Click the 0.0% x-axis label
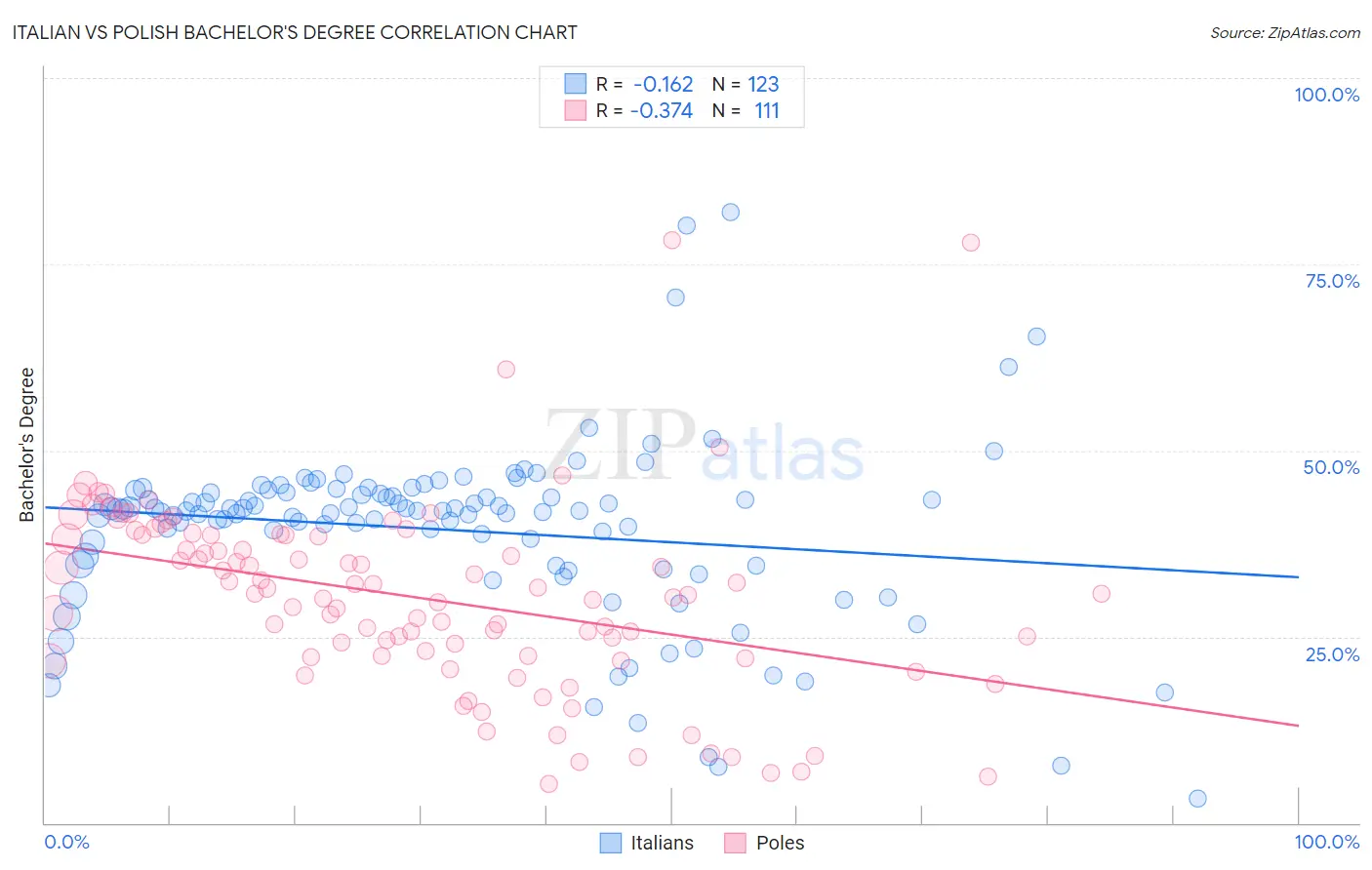Image resolution: width=1372 pixels, height=870 pixels. pos(67,842)
